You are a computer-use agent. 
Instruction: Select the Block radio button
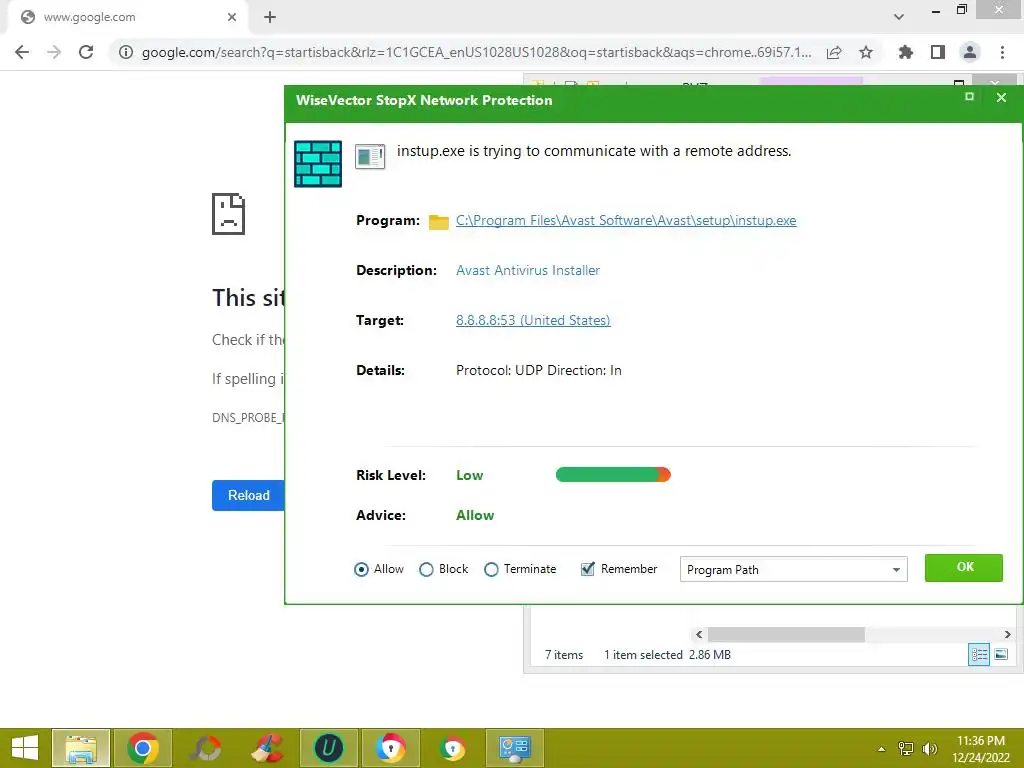pos(426,569)
